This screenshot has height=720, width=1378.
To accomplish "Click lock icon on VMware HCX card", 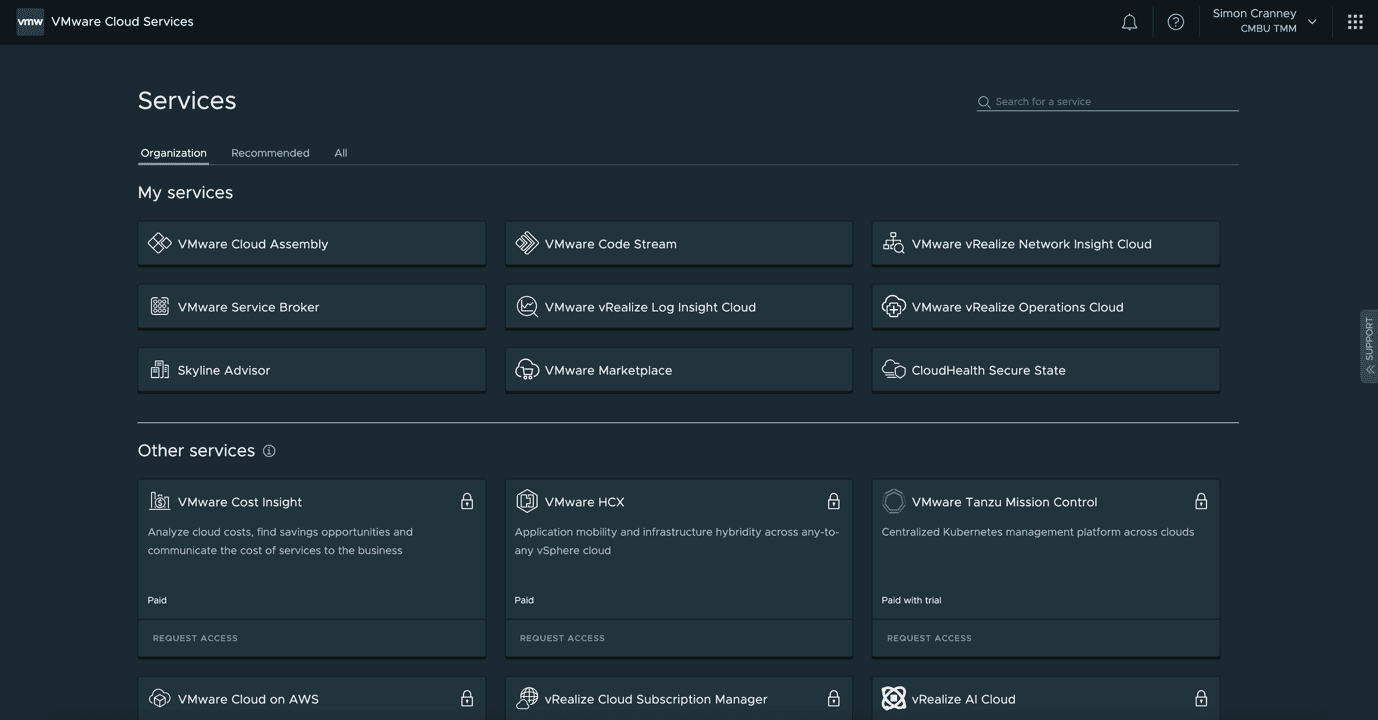I will tap(834, 501).
